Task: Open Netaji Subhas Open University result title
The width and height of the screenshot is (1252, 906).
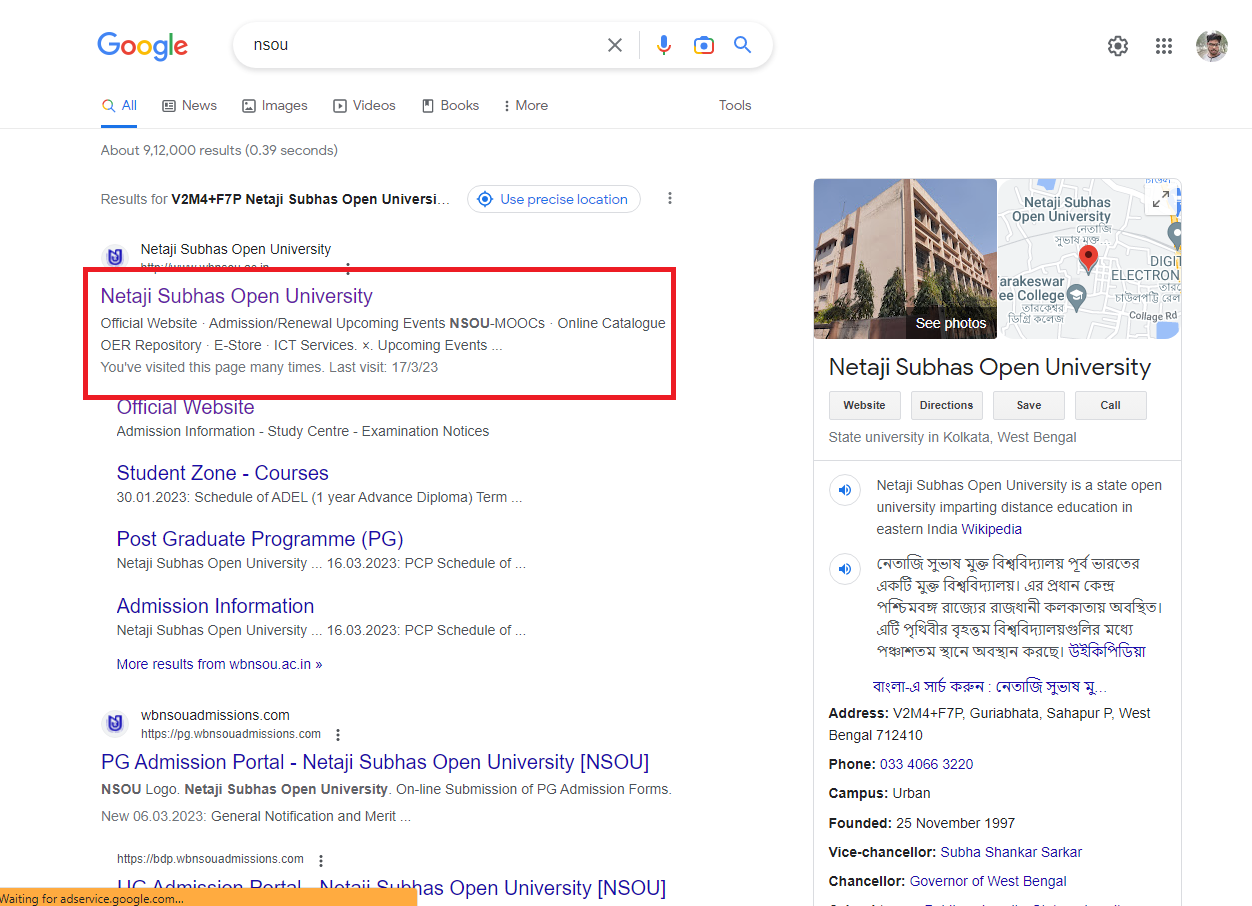Action: [x=236, y=296]
